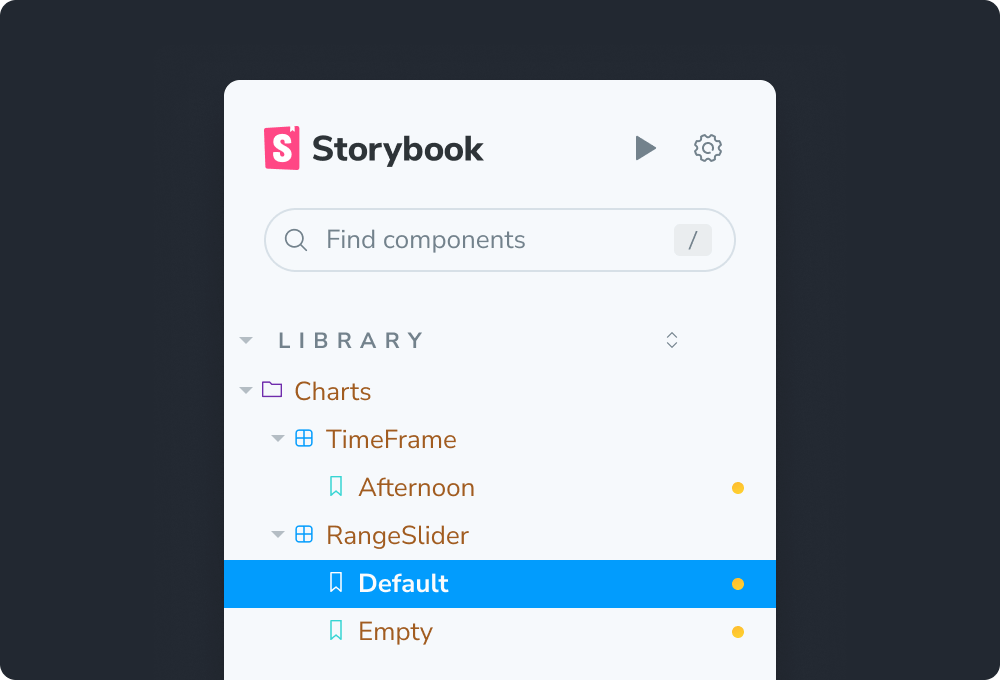Toggle expand-all chevrons beside LIBRARY
The height and width of the screenshot is (680, 1000).
click(672, 340)
